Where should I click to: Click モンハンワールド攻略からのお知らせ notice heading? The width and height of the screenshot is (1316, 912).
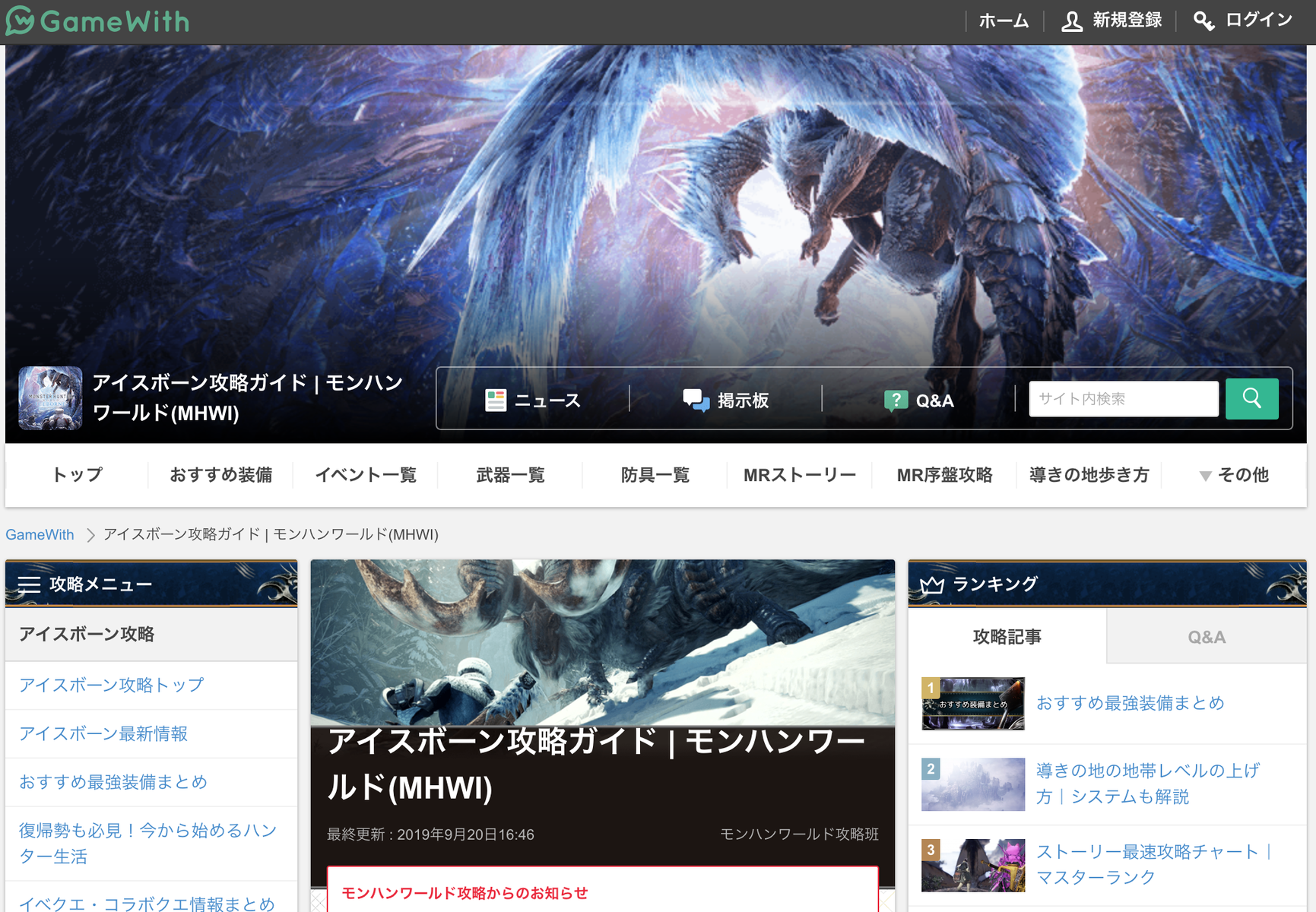[465, 894]
